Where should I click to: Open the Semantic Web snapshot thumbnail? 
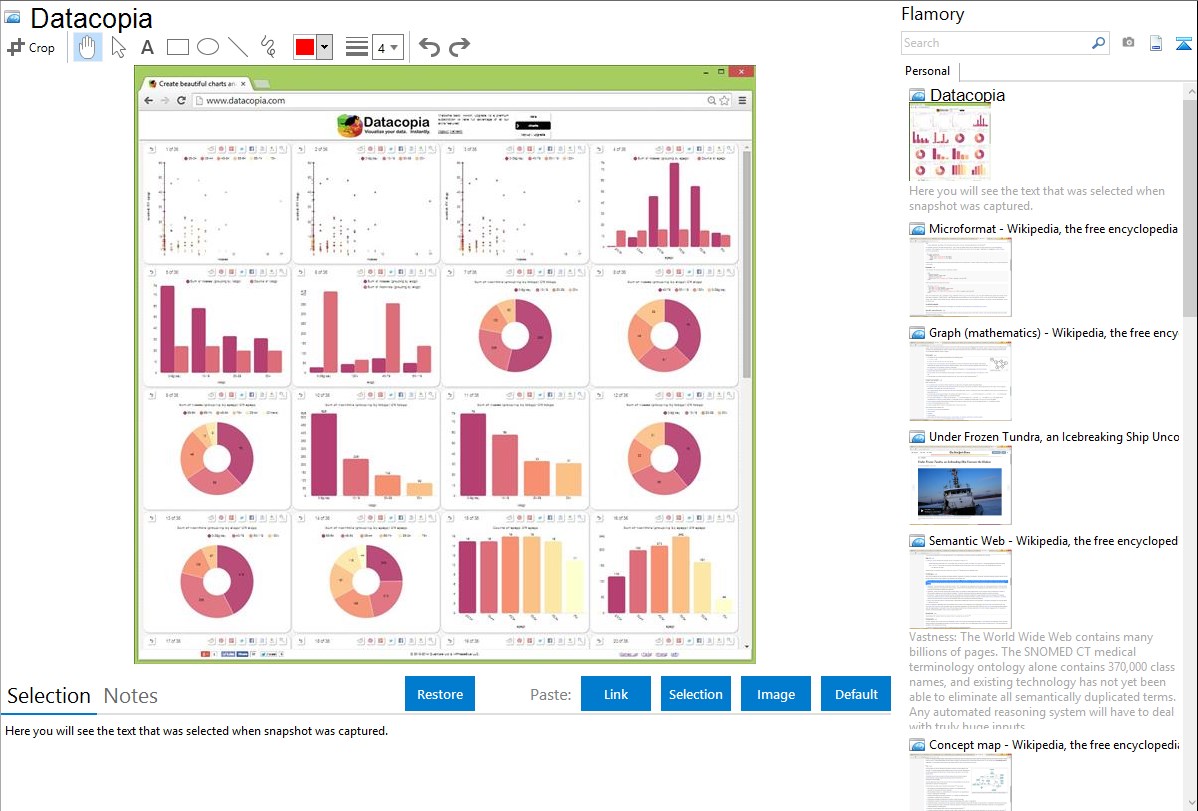point(960,589)
